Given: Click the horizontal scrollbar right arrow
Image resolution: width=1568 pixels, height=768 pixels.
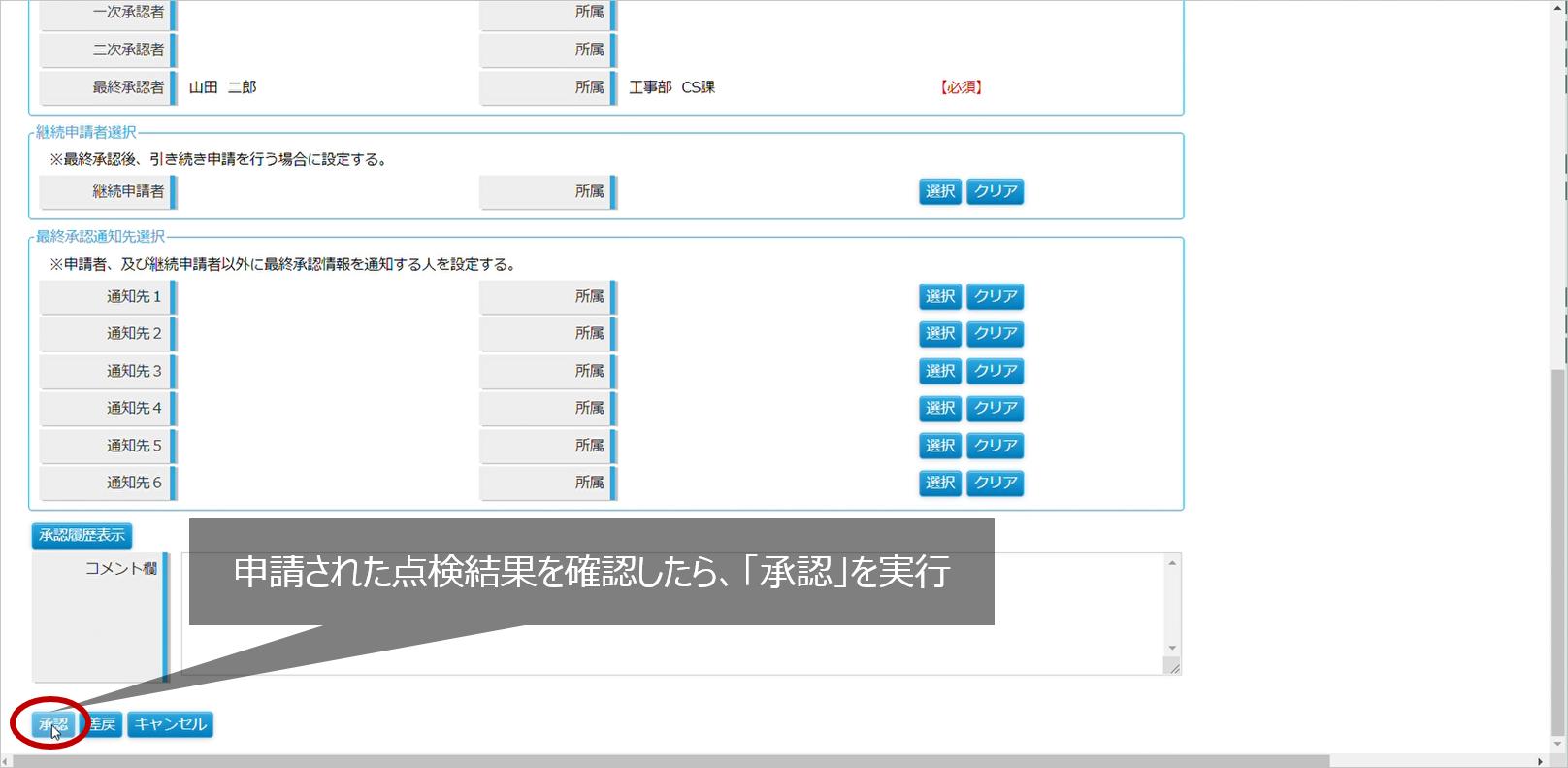Looking at the screenshot, I should 1540,761.
